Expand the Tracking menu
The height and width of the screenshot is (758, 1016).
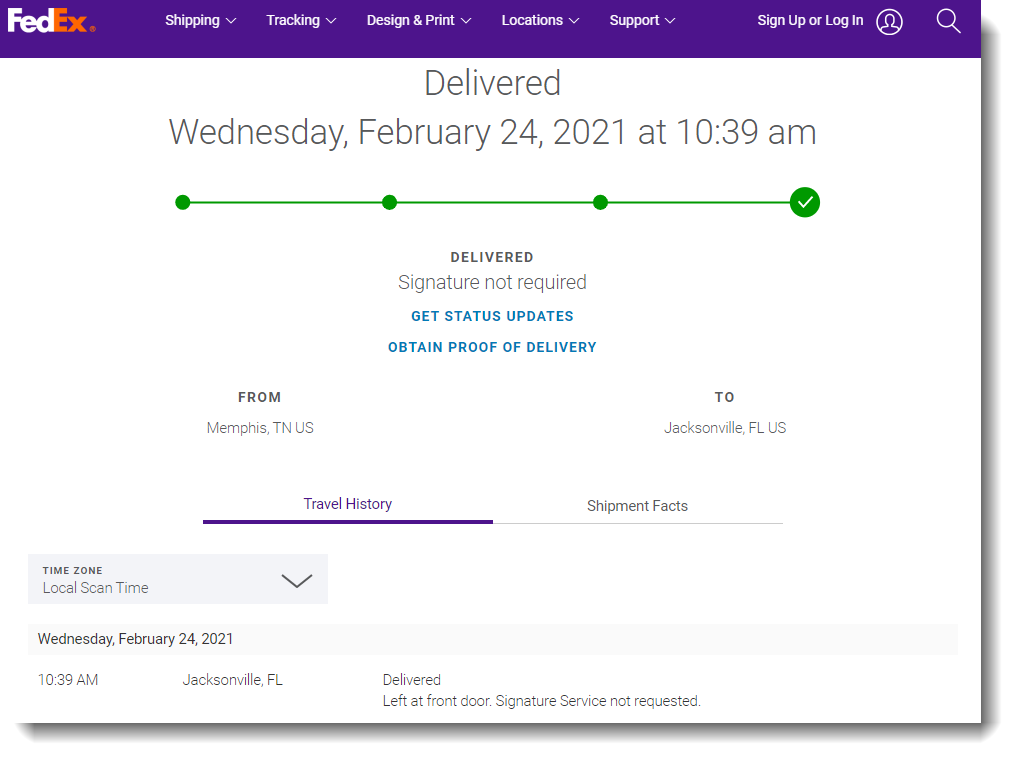point(301,20)
